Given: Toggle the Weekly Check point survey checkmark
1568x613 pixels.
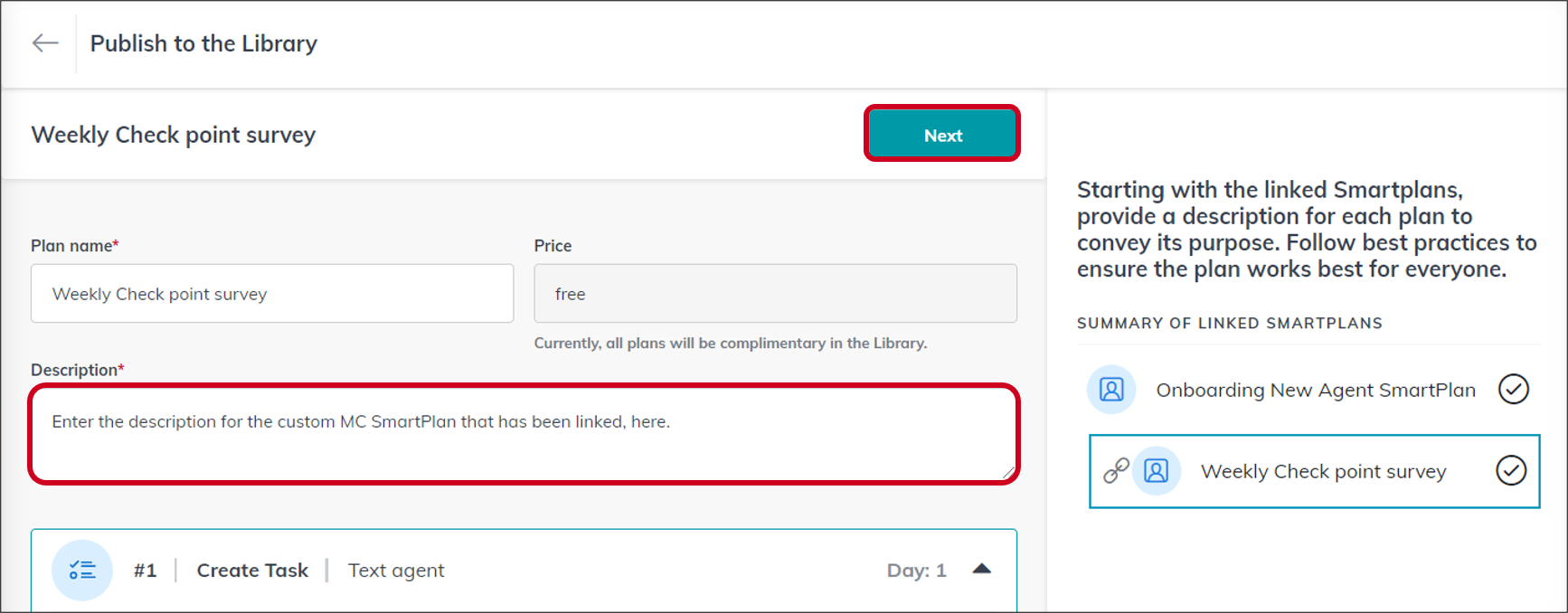Looking at the screenshot, I should click(1511, 470).
